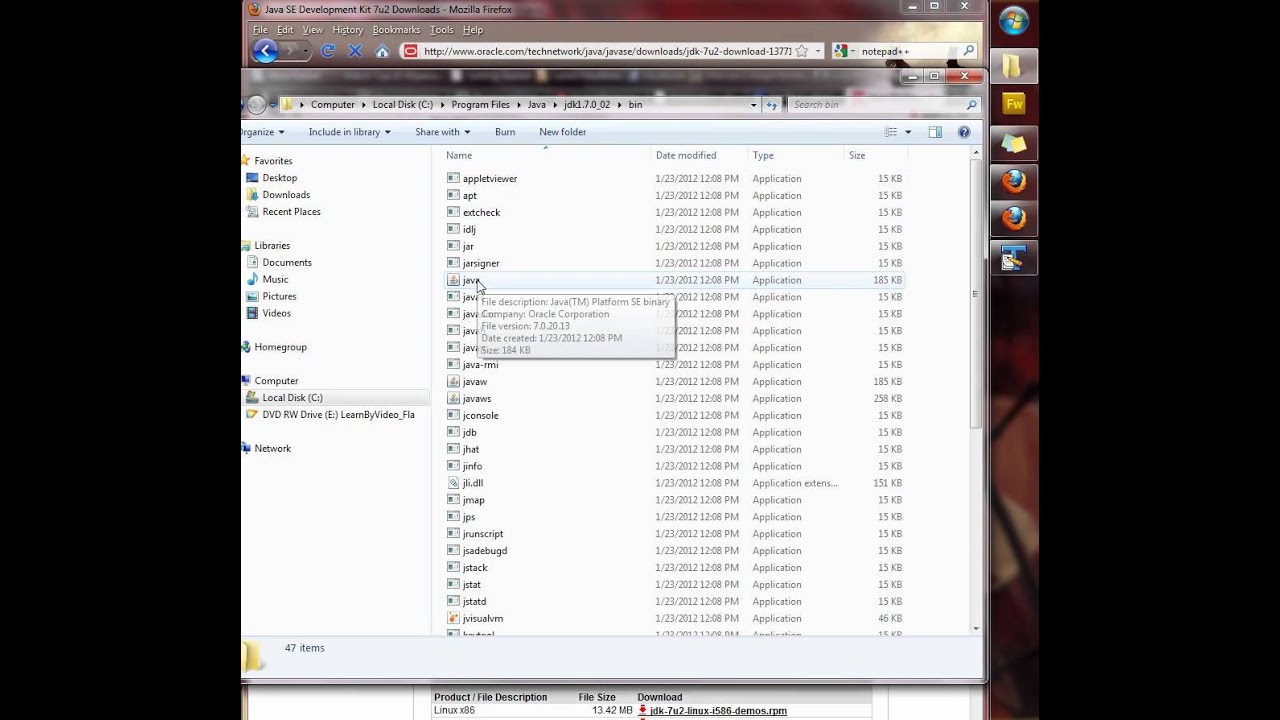The image size is (1280, 720).
Task: Click the Windows Start orb
Action: click(x=1014, y=21)
